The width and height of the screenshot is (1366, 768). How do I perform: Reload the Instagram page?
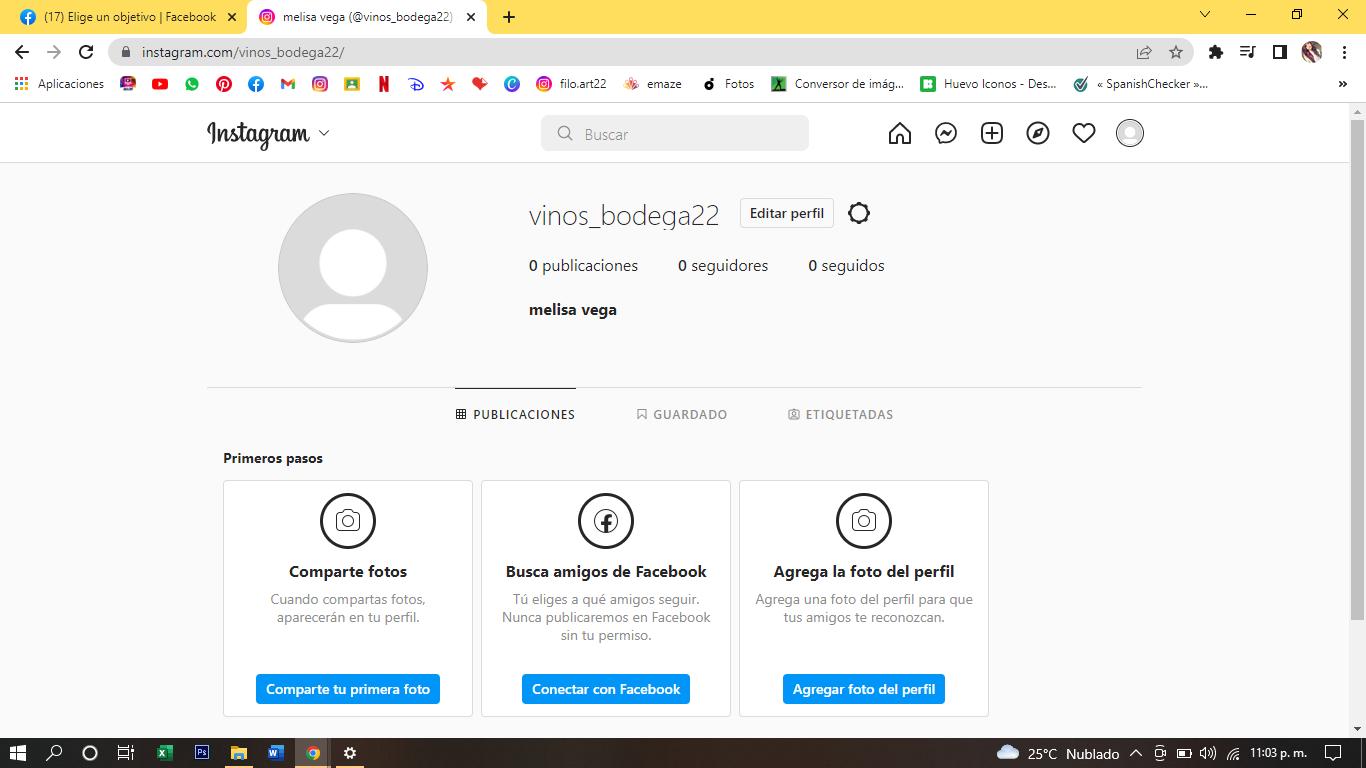tap(86, 52)
